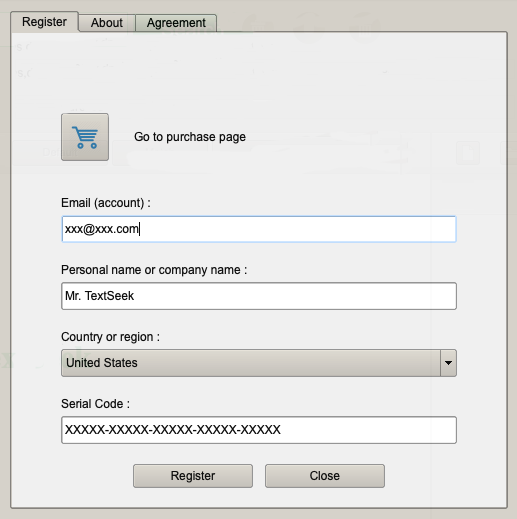Select the Register tab
Image resolution: width=517 pixels, height=519 pixels.
pyautogui.click(x=45, y=22)
